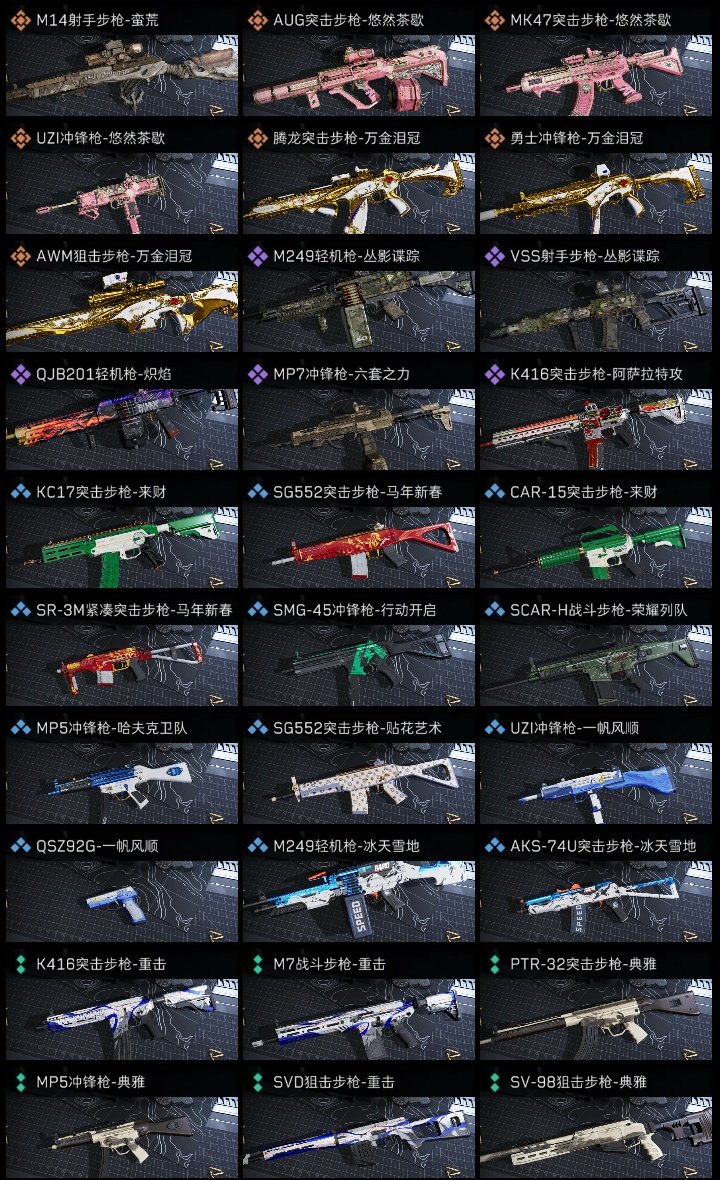This screenshot has height=1180, width=720.
Task: Select the M249轻机枪-冰天雪地 skin image
Action: (x=359, y=902)
